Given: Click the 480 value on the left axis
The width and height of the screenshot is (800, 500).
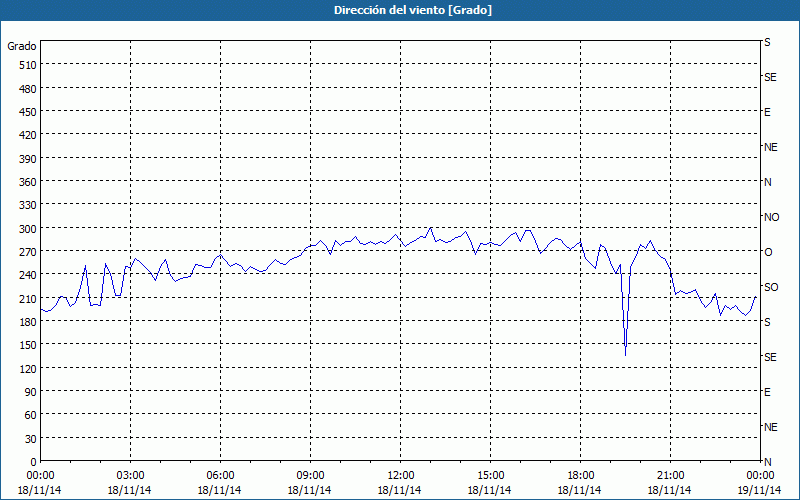Looking at the screenshot, I should pos(28,89).
